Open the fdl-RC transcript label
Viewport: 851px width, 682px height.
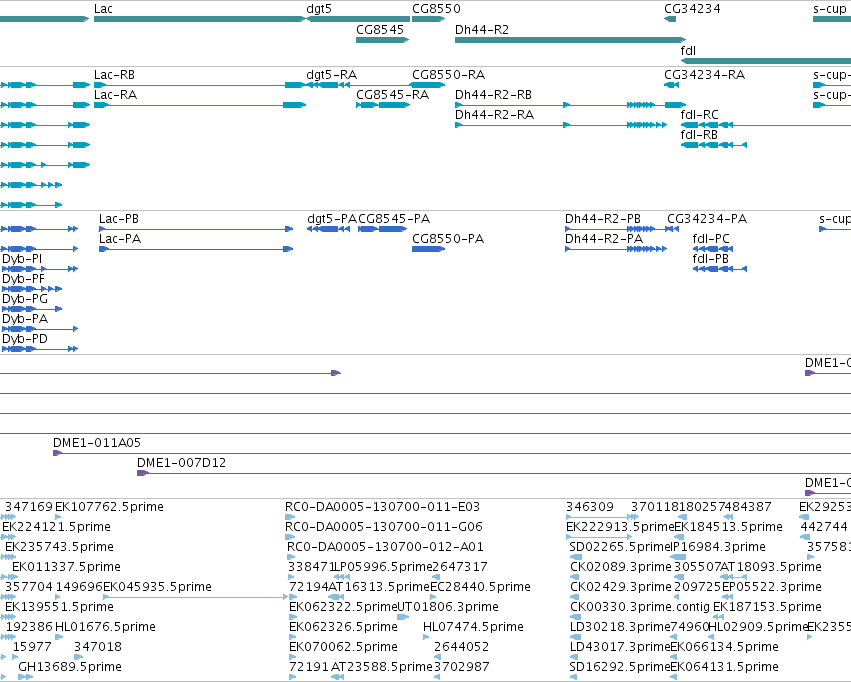(x=699, y=115)
